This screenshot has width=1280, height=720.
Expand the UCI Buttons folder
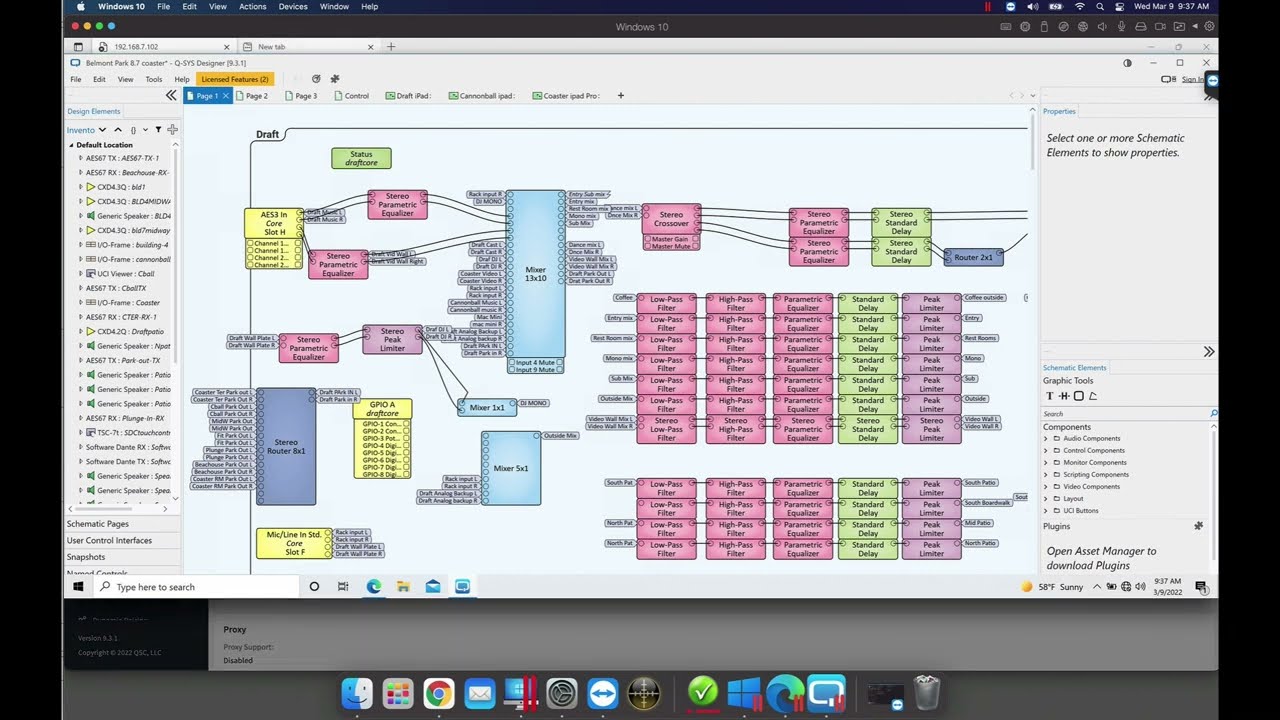1046,511
